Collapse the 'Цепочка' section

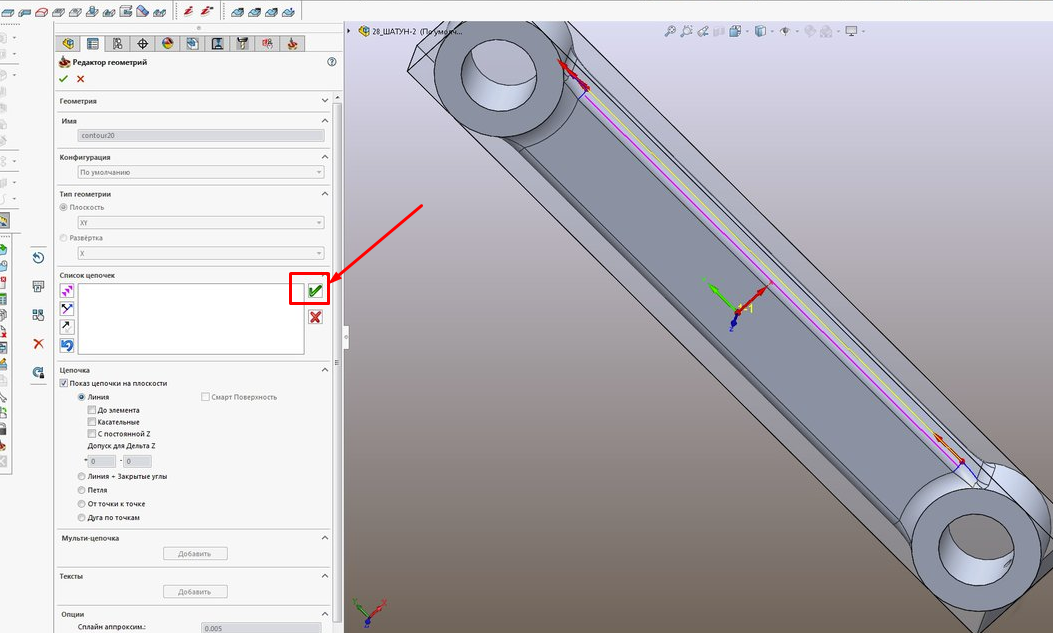coord(325,370)
